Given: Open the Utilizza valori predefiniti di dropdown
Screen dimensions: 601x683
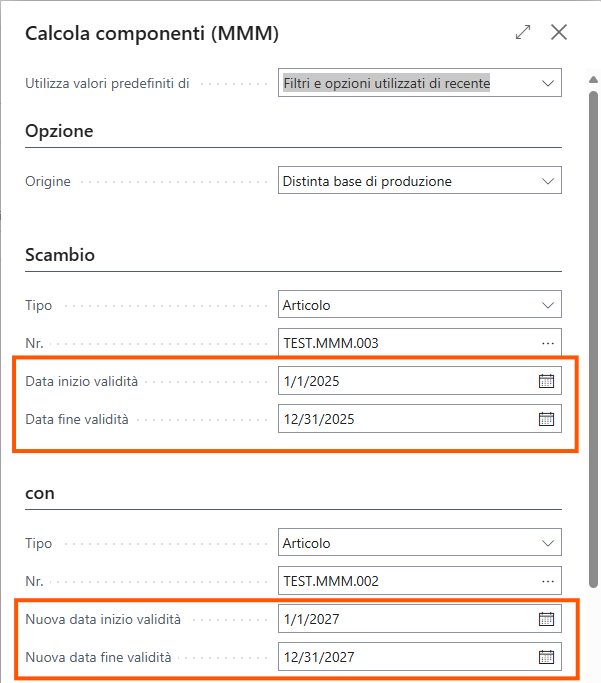Looking at the screenshot, I should pos(547,83).
